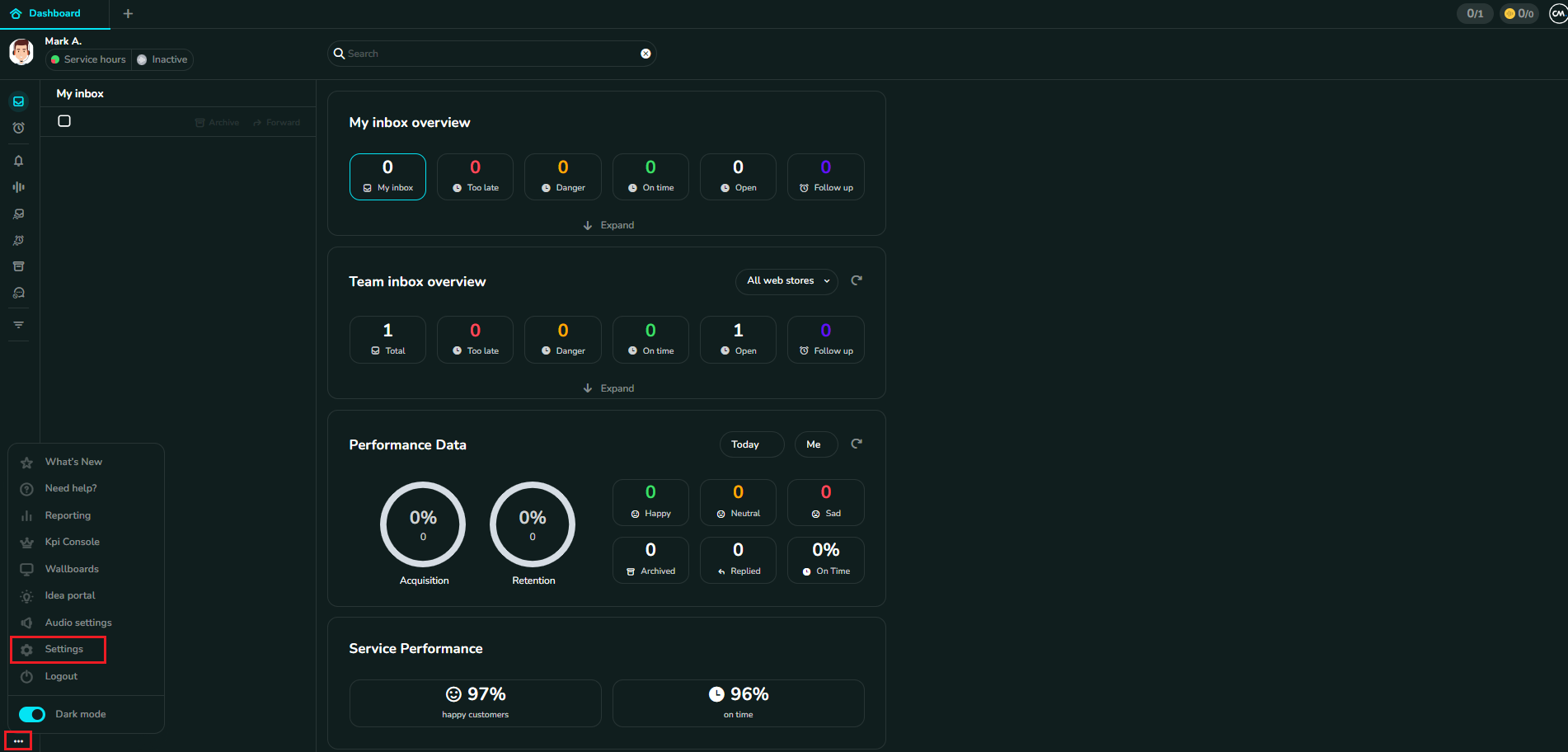Click the archive box icon in sidebar
The width and height of the screenshot is (1568, 752).
click(18, 266)
